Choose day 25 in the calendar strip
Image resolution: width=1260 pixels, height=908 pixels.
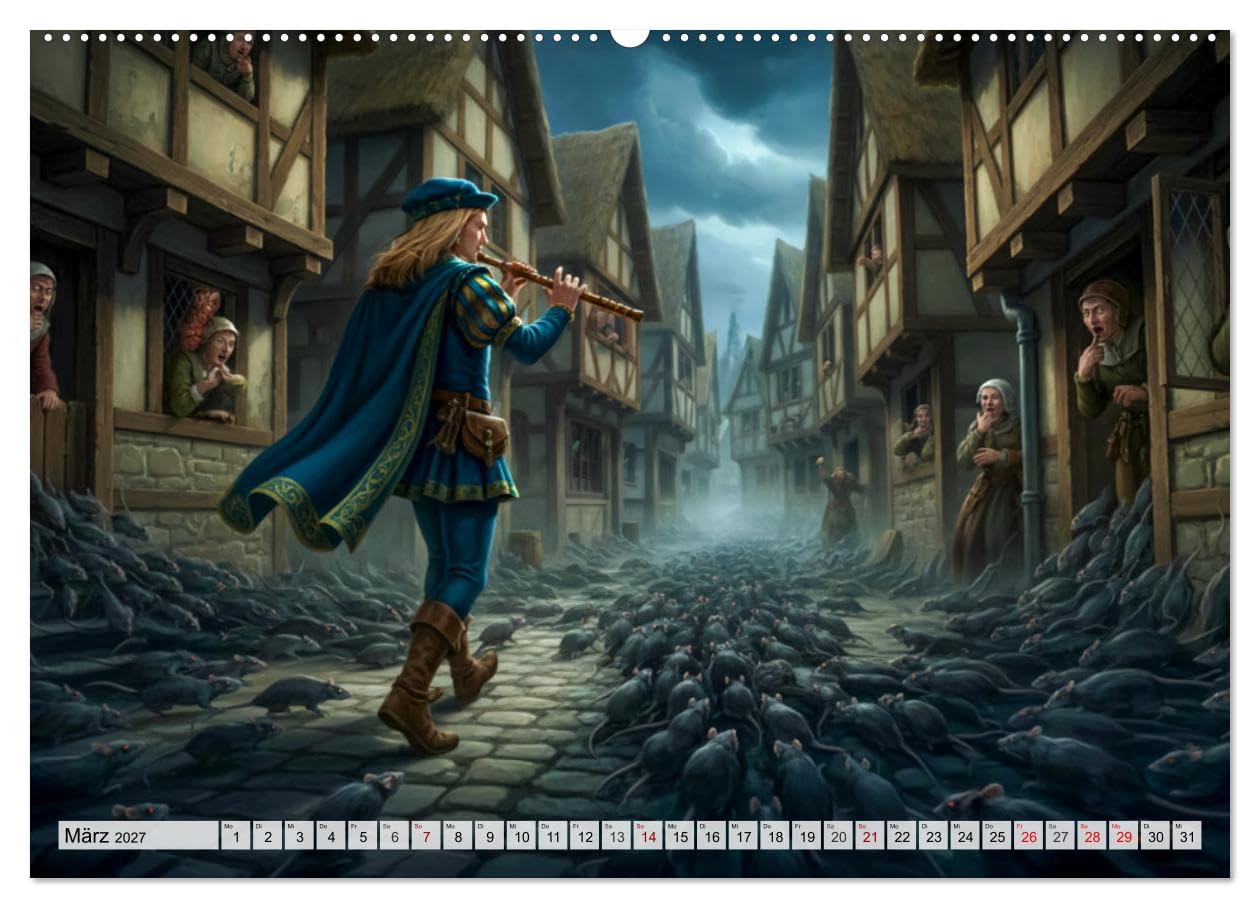point(995,836)
